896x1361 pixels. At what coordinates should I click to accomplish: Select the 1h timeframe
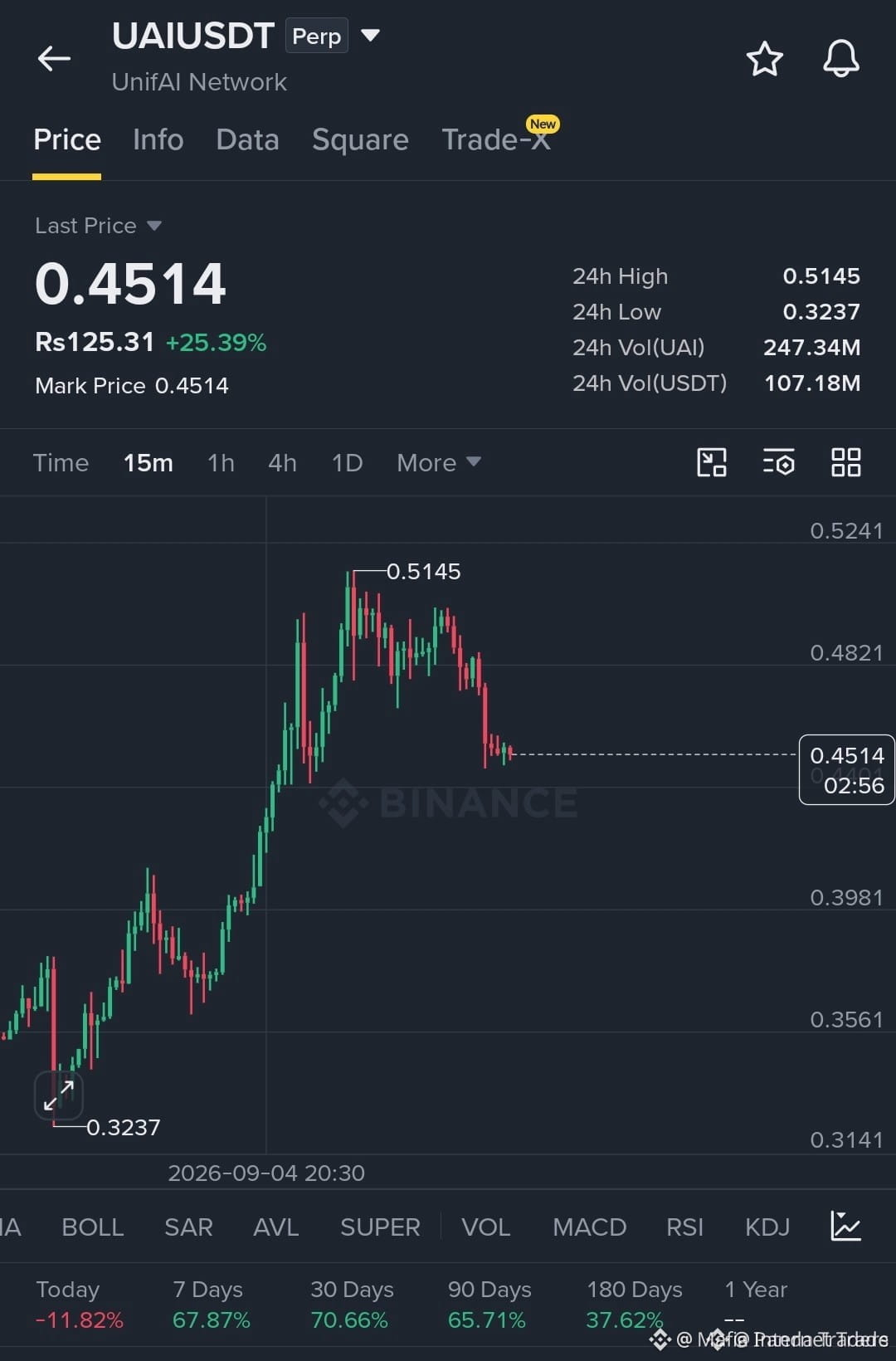221,462
